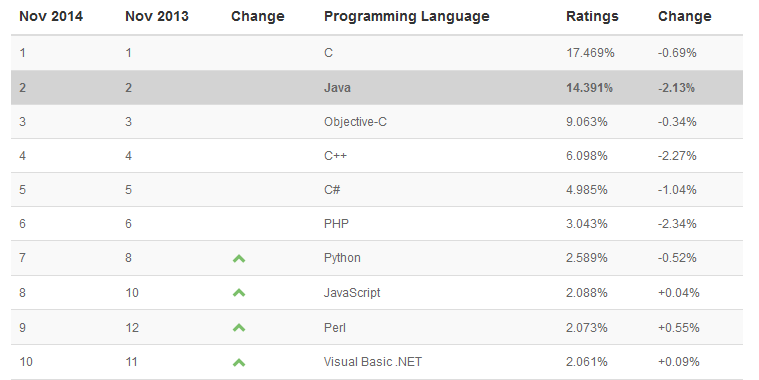The width and height of the screenshot is (759, 380).
Task: Click the +0.55% change value for Perl
Action: click(x=679, y=328)
